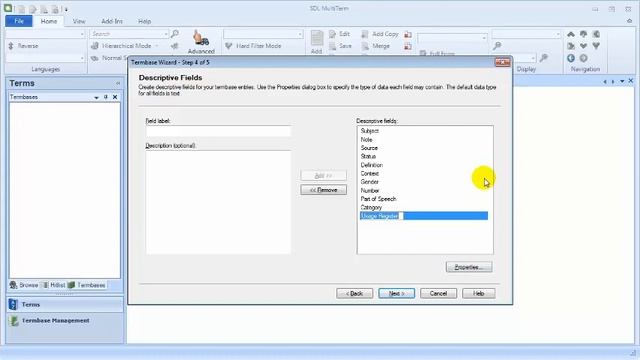Open the Add-Ins ribbon tab
640x360 pixels.
[112, 21]
